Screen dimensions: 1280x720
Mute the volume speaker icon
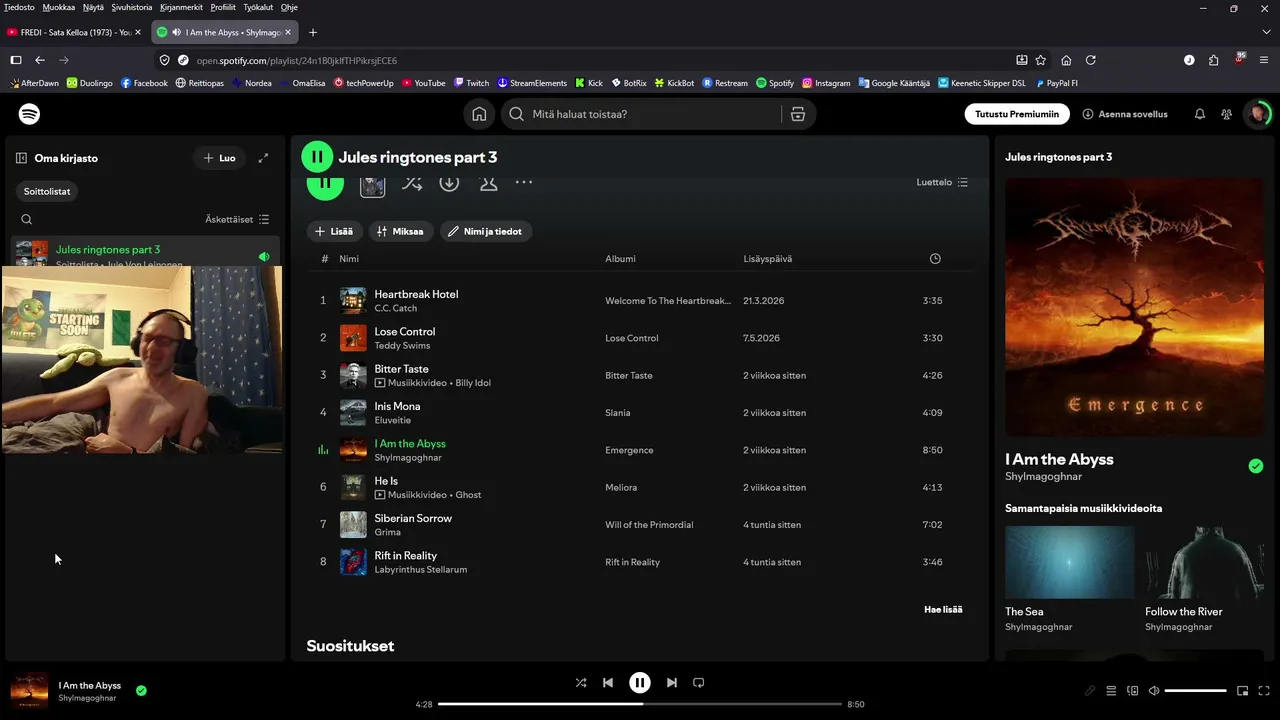click(1154, 691)
